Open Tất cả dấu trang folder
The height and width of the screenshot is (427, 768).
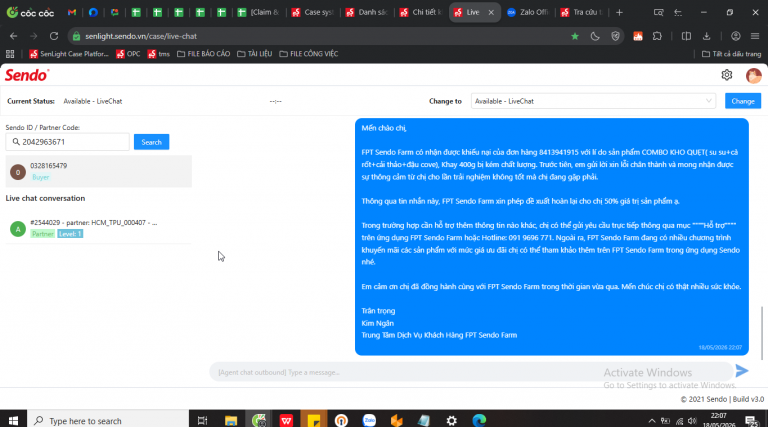(731, 54)
